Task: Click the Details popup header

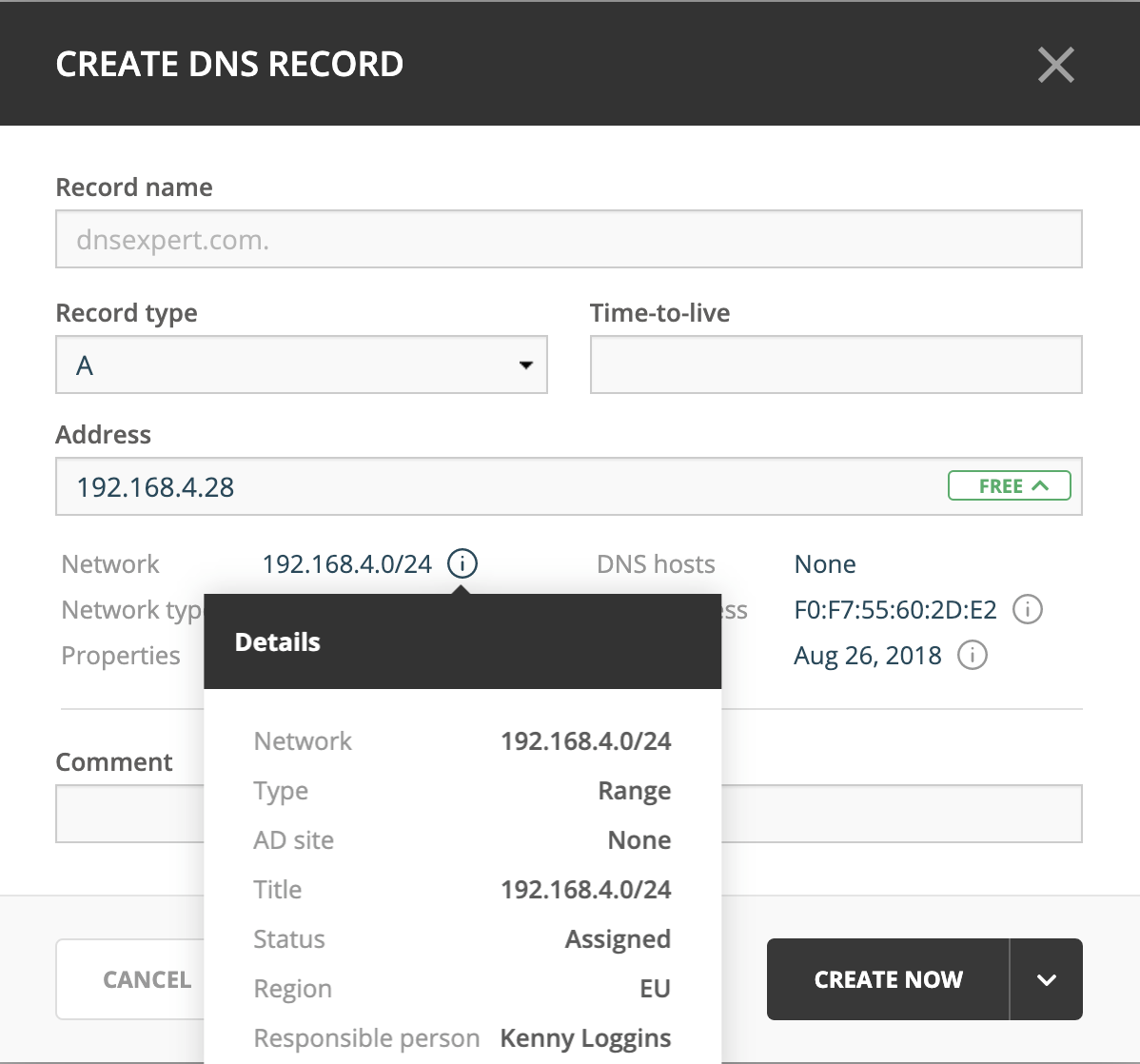Action: pyautogui.click(x=462, y=641)
